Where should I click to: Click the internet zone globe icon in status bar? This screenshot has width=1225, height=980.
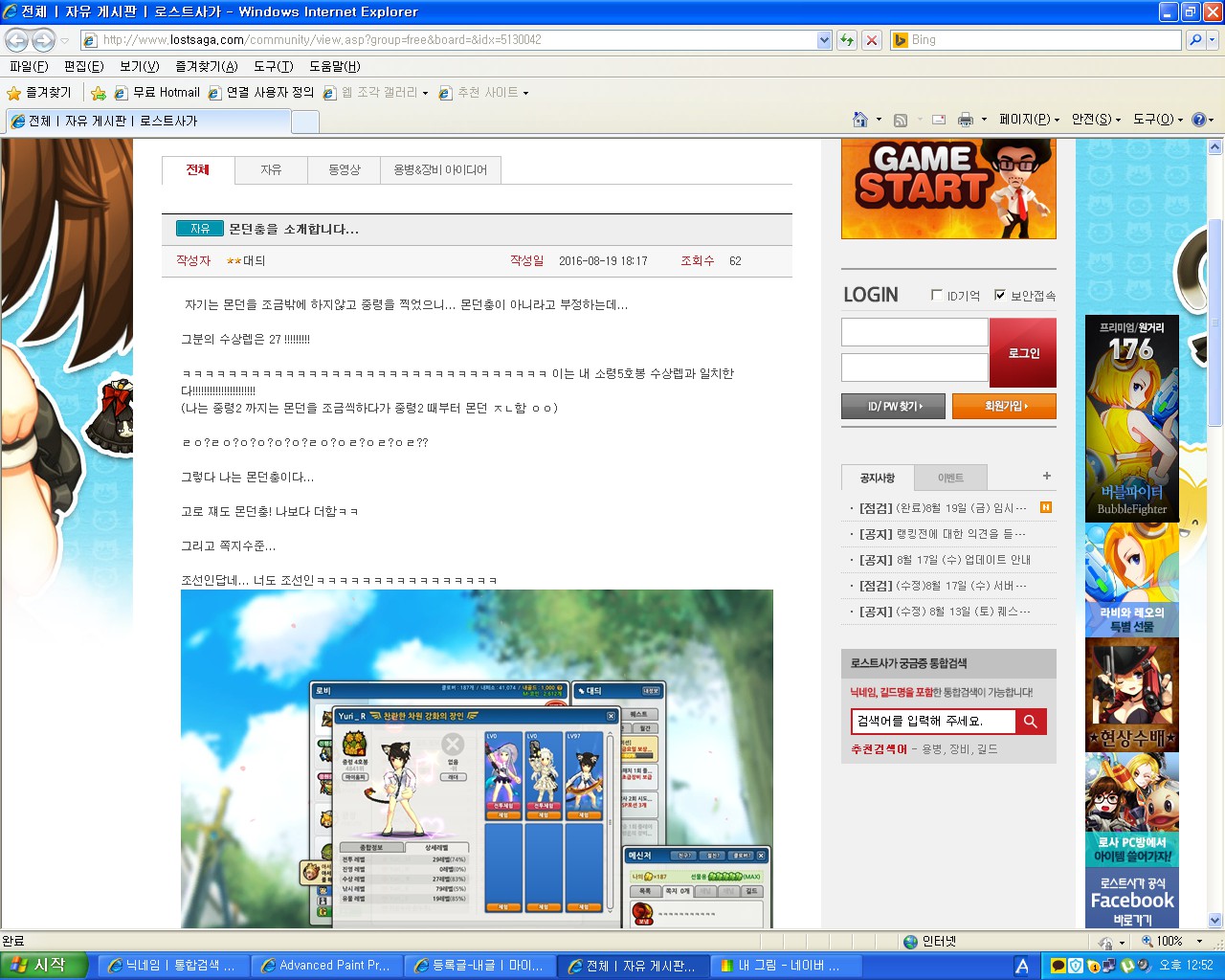911,942
